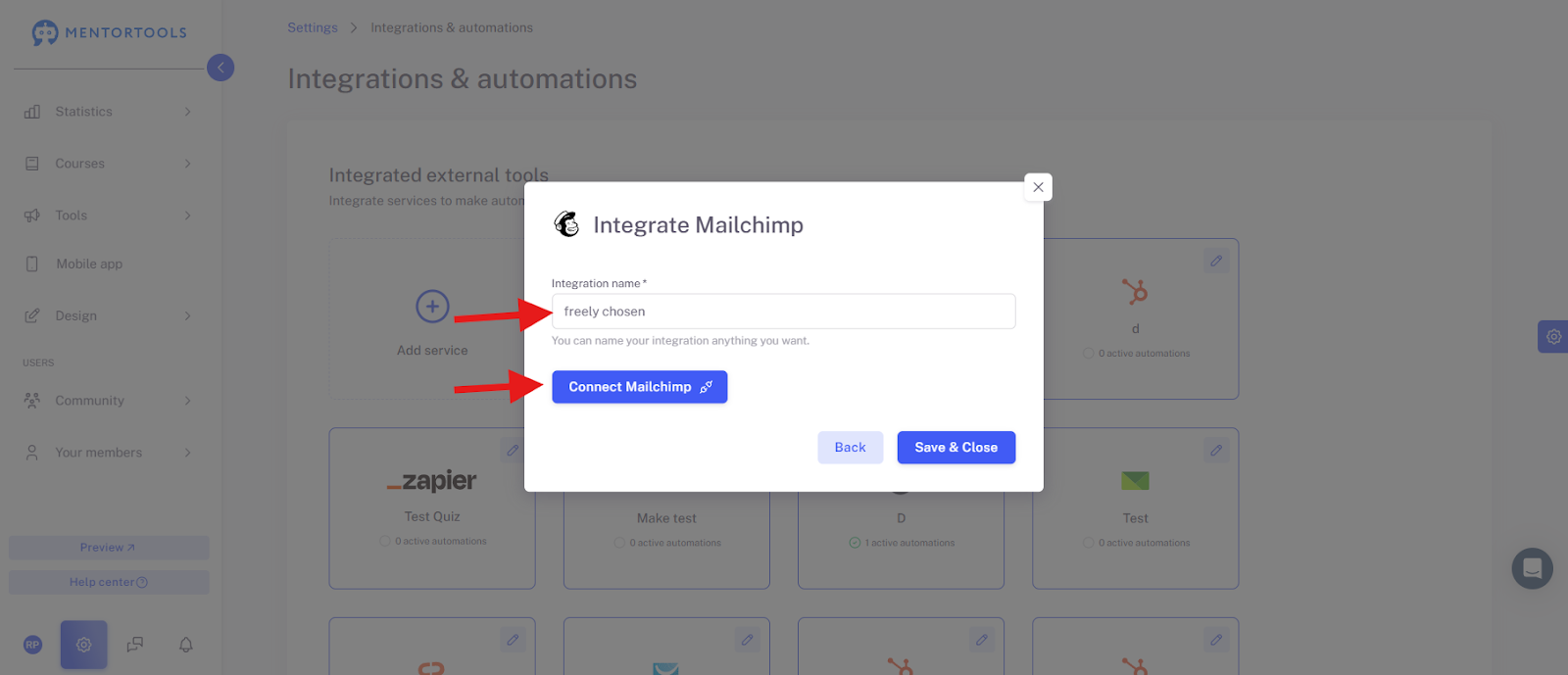Collapse the sidebar with the round arrow button
This screenshot has height=675, width=1568.
220,68
